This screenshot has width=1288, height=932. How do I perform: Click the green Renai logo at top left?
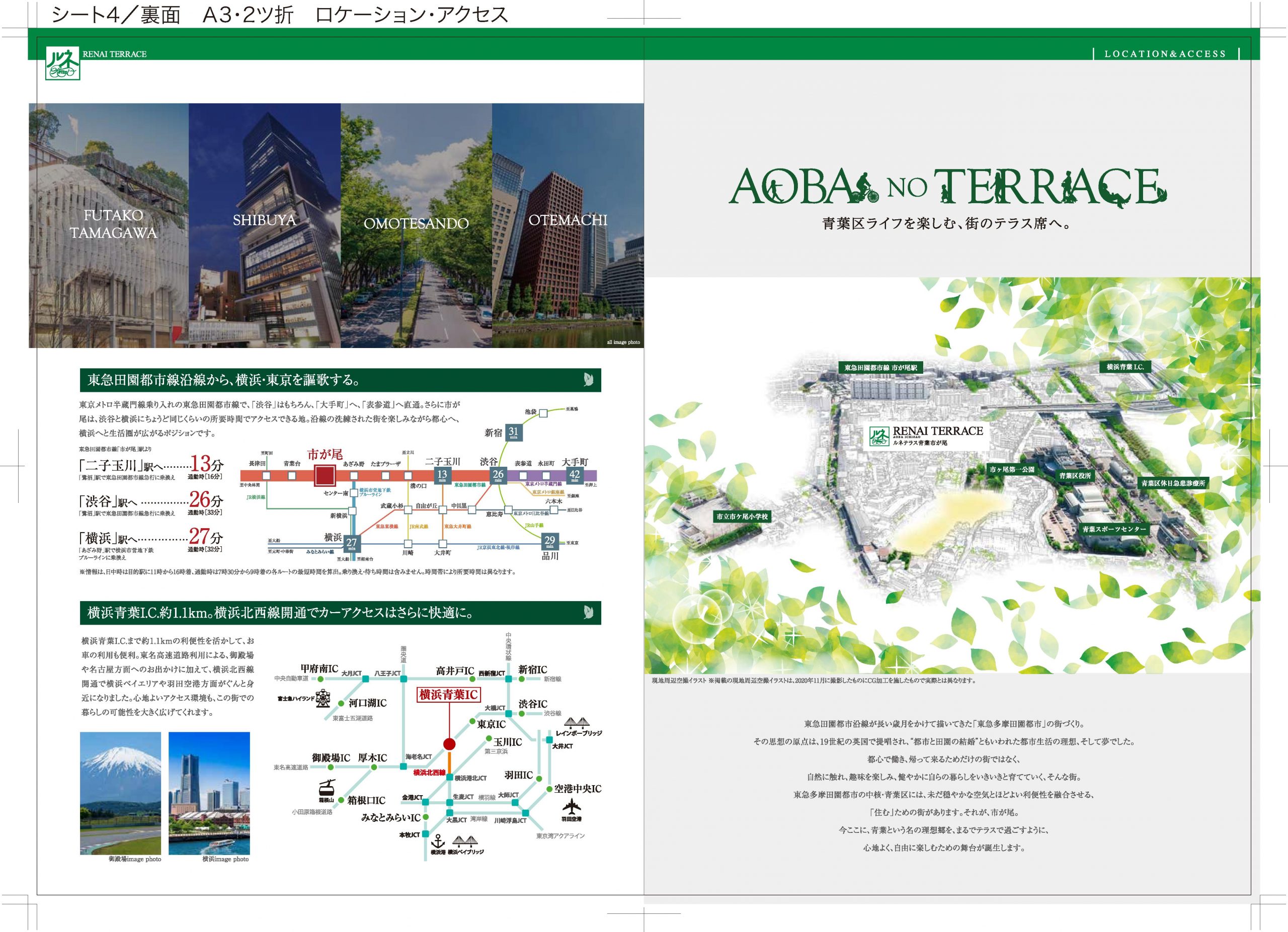coord(62,62)
